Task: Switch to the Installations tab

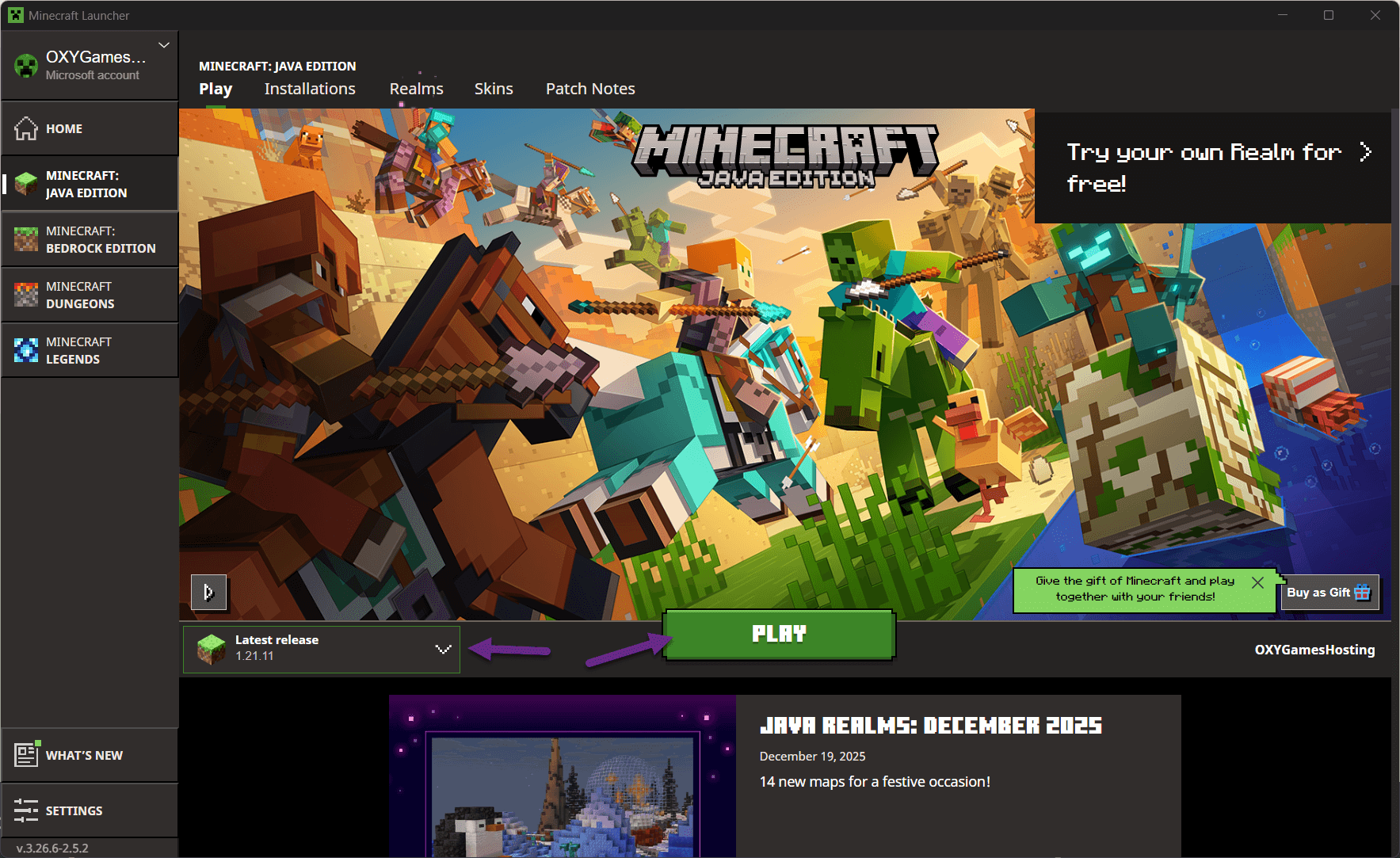Action: click(309, 89)
